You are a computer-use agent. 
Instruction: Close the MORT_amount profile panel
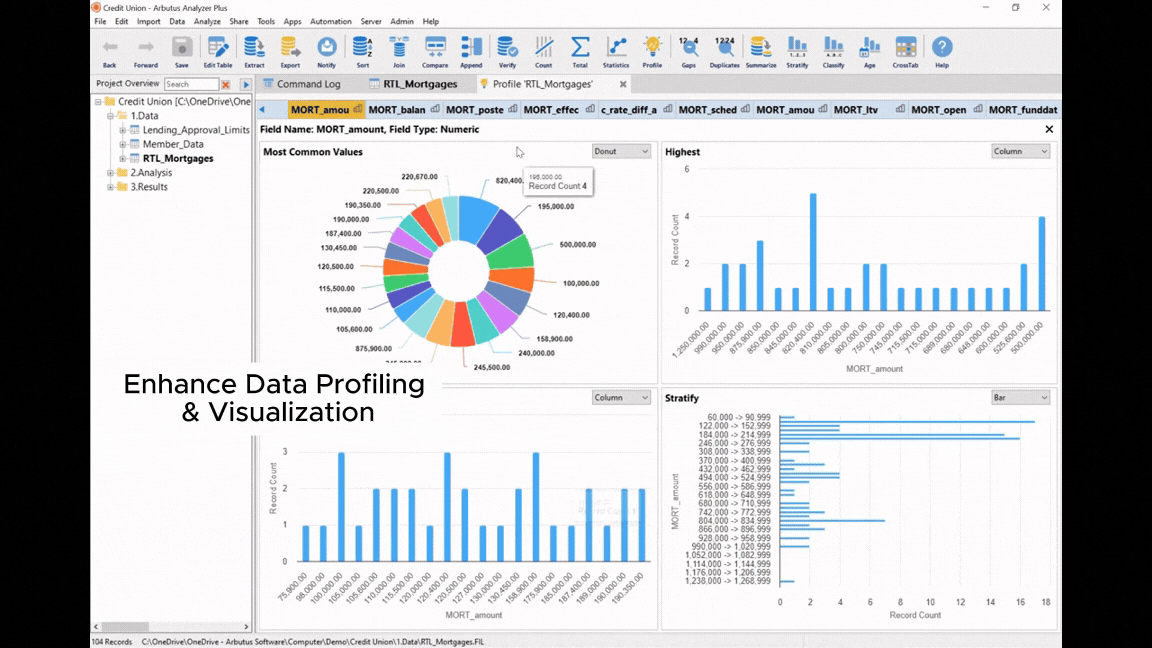click(x=1049, y=129)
